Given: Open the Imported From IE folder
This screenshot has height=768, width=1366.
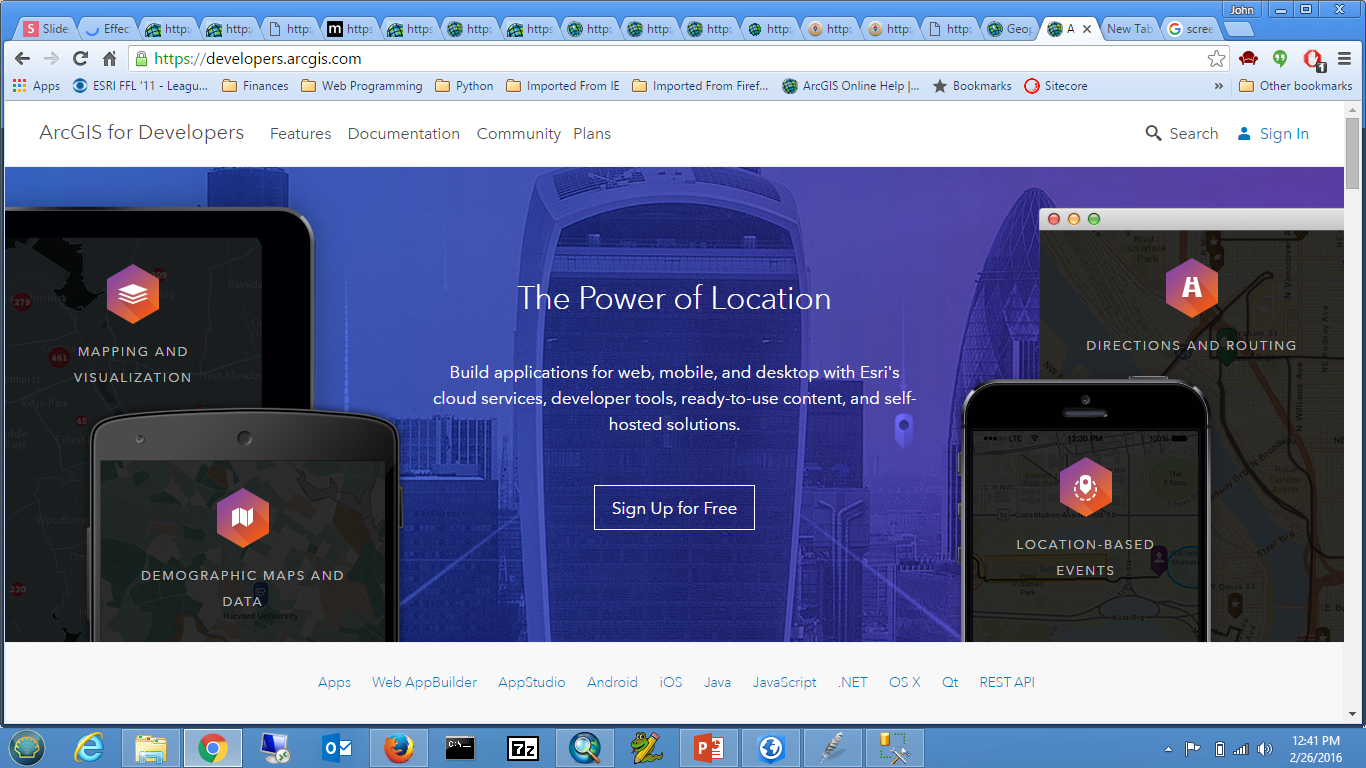Looking at the screenshot, I should coord(563,86).
